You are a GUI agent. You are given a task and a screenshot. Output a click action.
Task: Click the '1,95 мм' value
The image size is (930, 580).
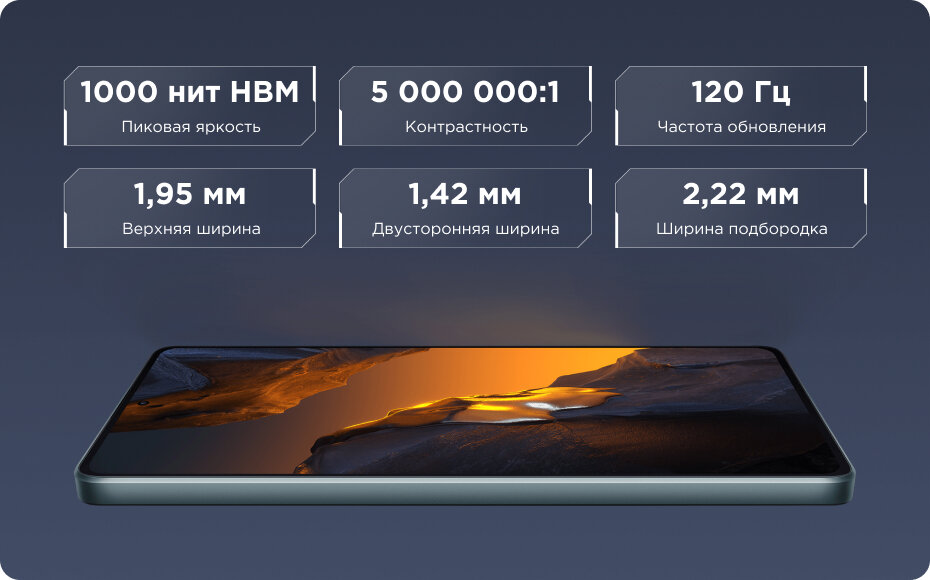(190, 194)
